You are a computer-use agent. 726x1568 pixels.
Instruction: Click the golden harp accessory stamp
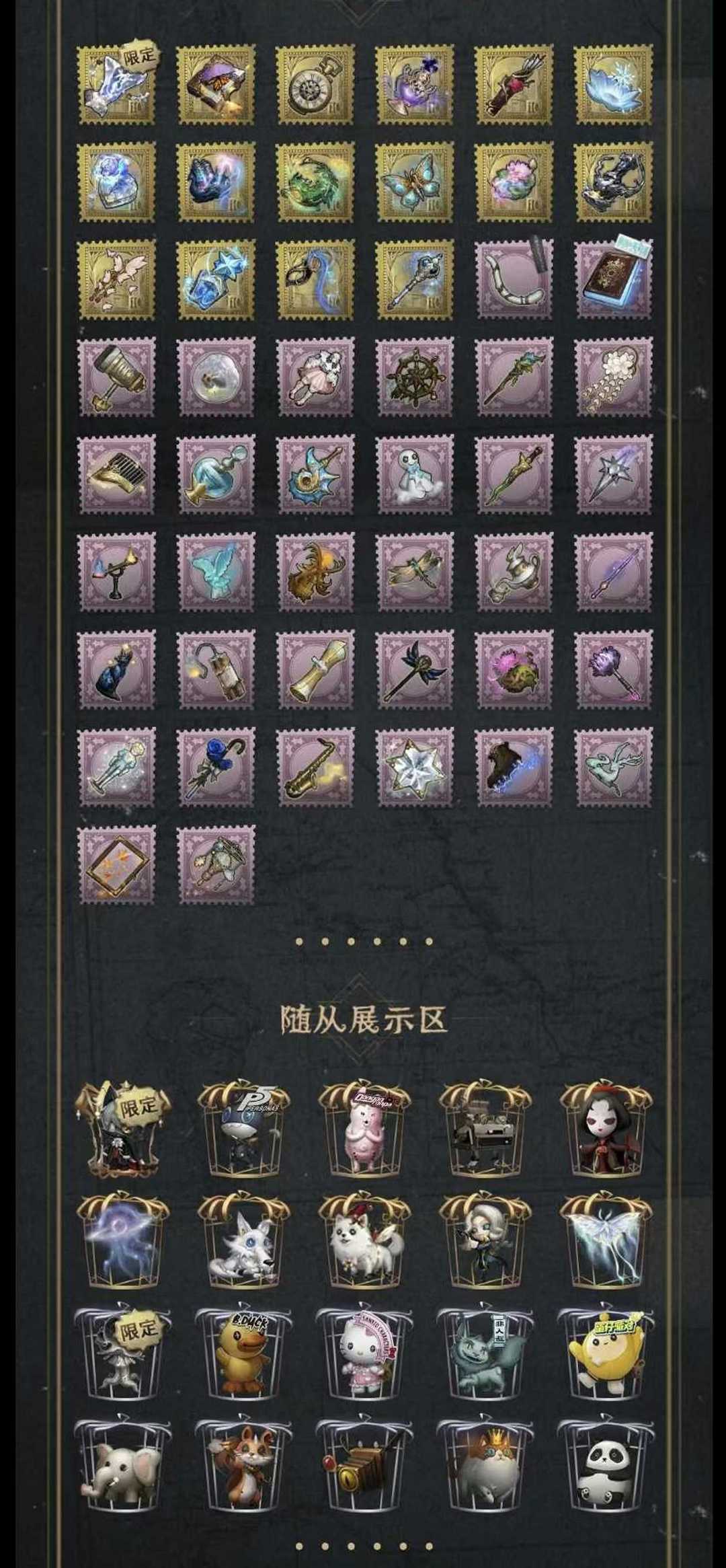[116, 475]
